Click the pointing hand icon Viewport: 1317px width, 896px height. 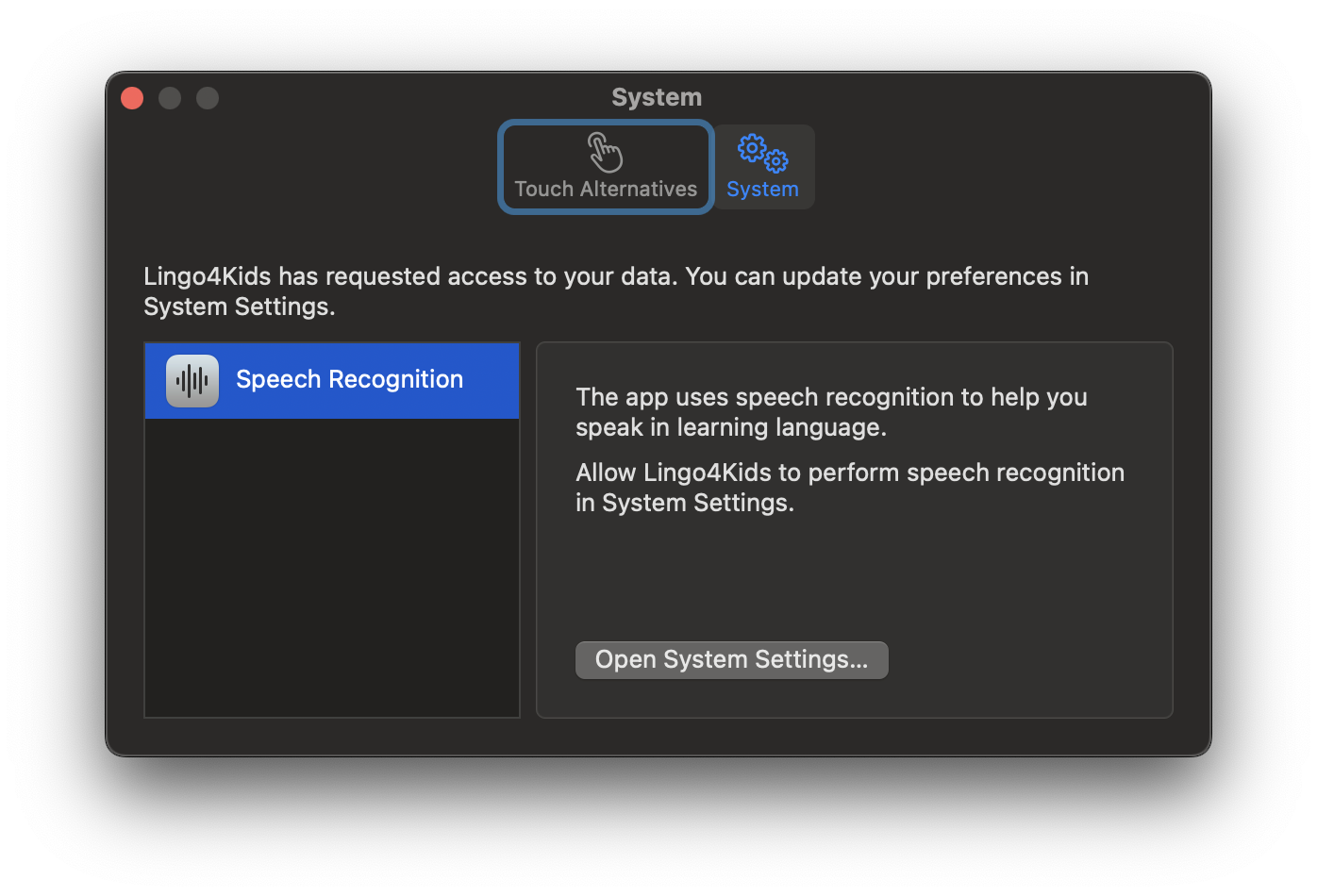(606, 152)
